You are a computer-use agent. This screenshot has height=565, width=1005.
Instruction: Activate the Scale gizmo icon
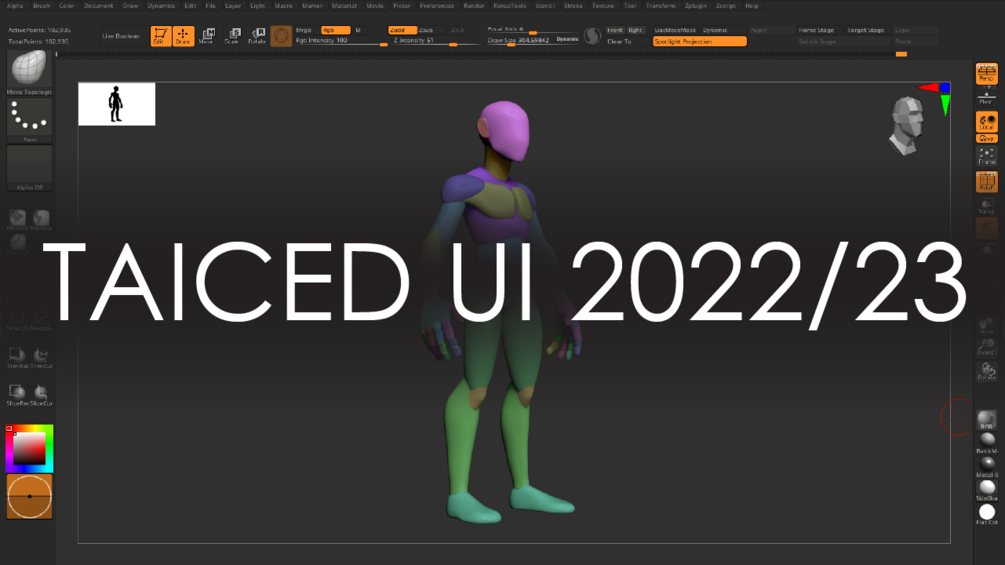pos(232,36)
